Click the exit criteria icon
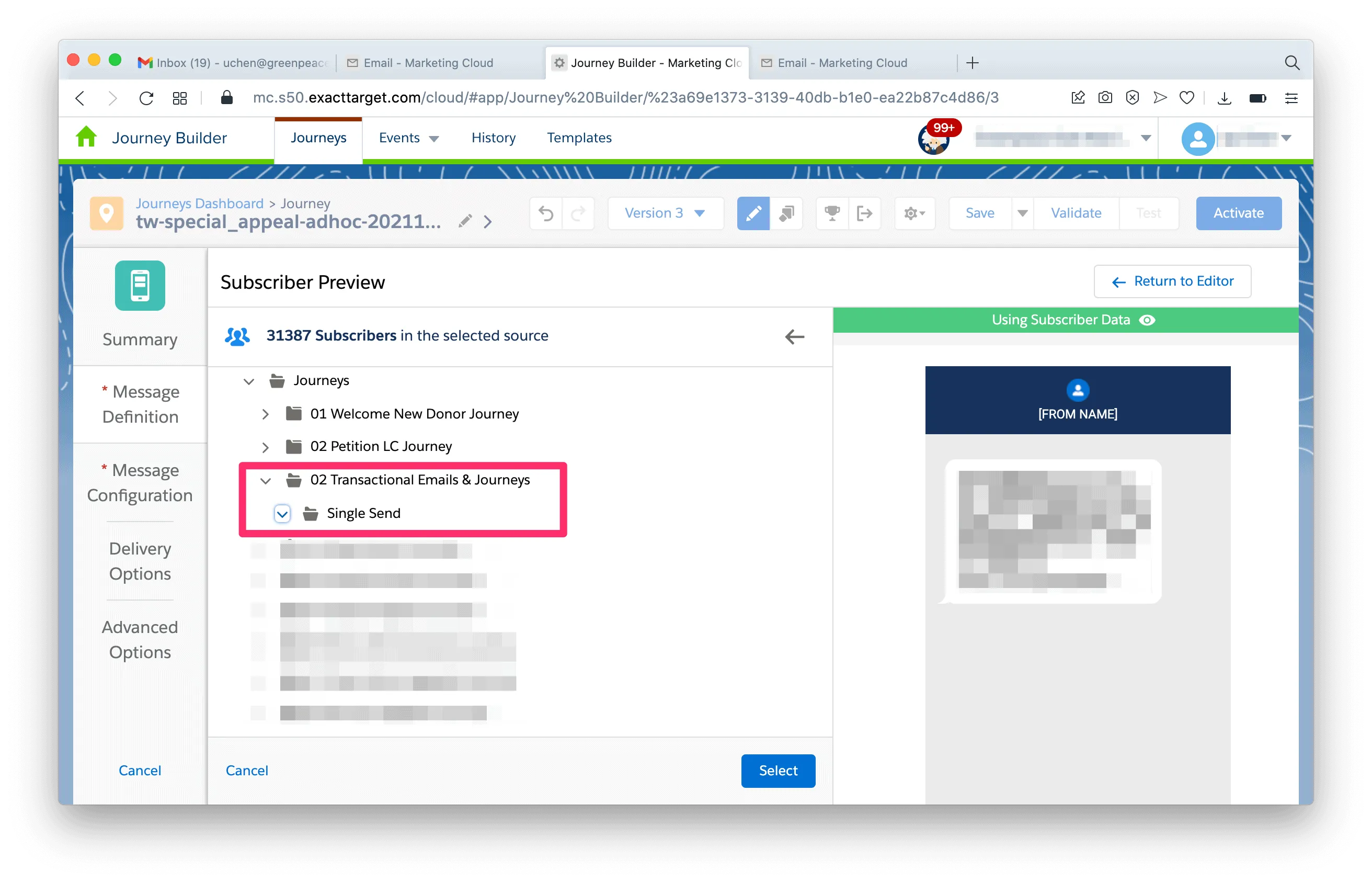 tap(864, 213)
